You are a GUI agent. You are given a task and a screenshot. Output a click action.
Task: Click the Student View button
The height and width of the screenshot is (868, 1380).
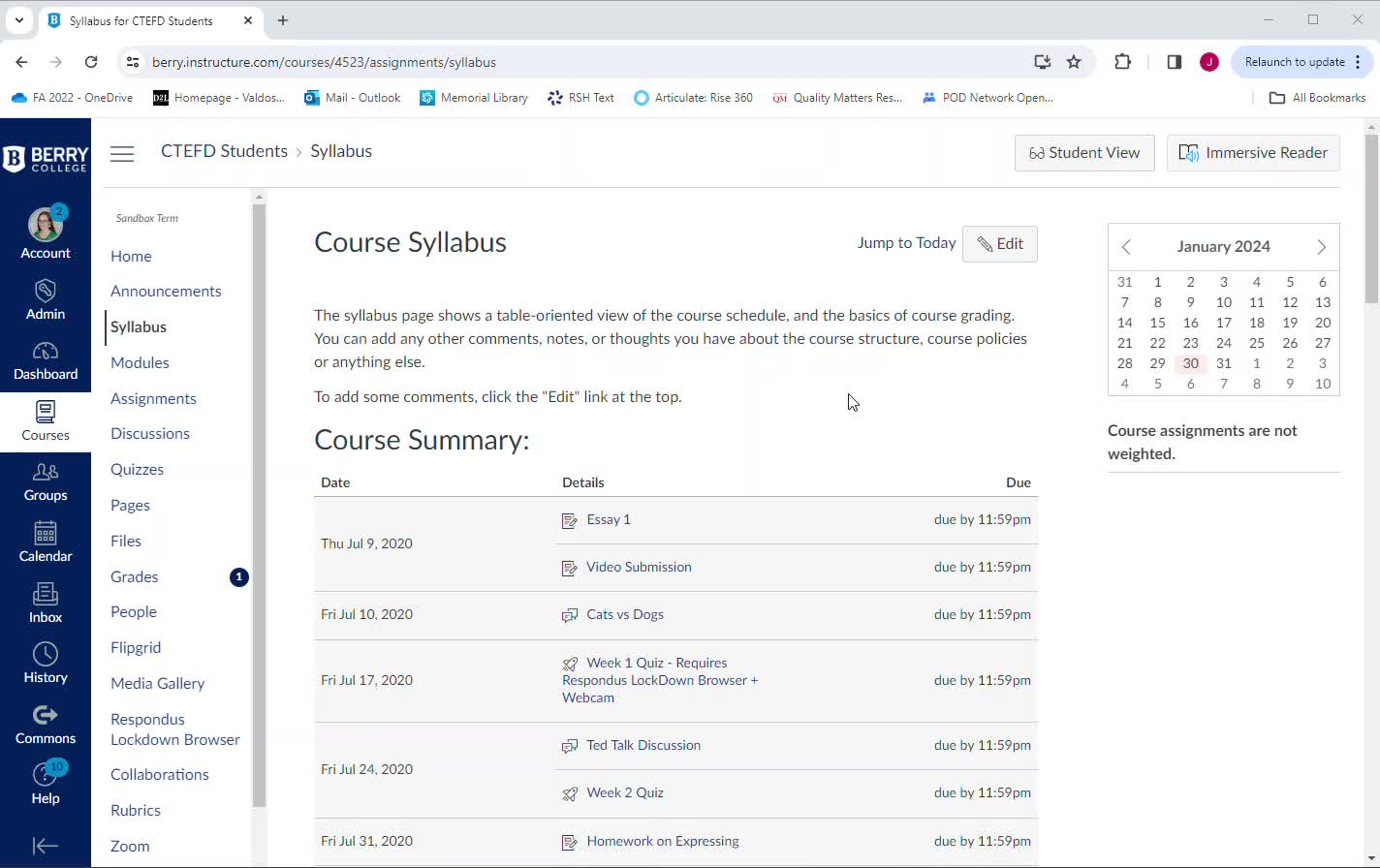point(1084,153)
